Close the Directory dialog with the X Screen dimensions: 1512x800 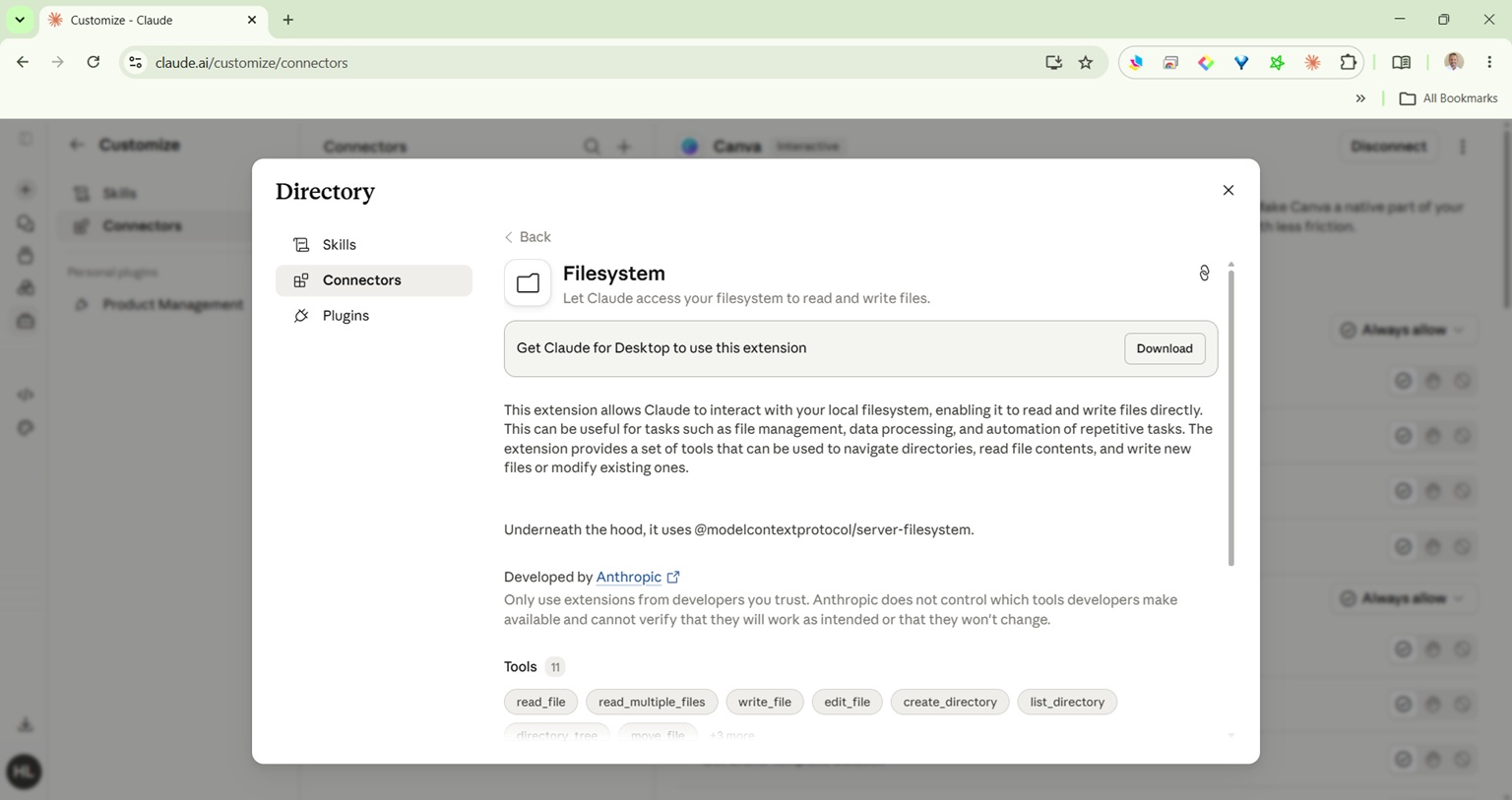(1228, 190)
